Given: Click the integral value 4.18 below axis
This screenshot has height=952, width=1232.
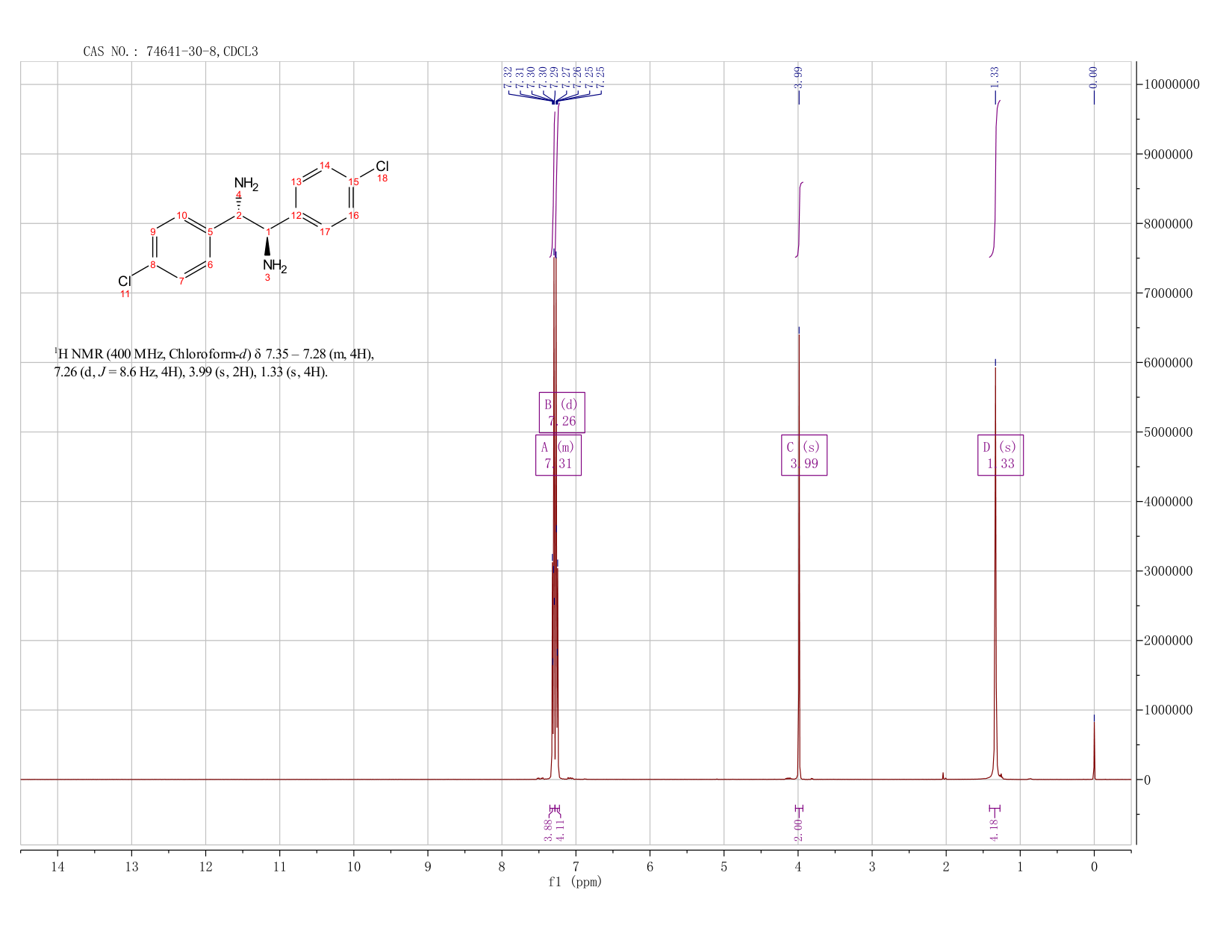Looking at the screenshot, I should click(x=994, y=830).
